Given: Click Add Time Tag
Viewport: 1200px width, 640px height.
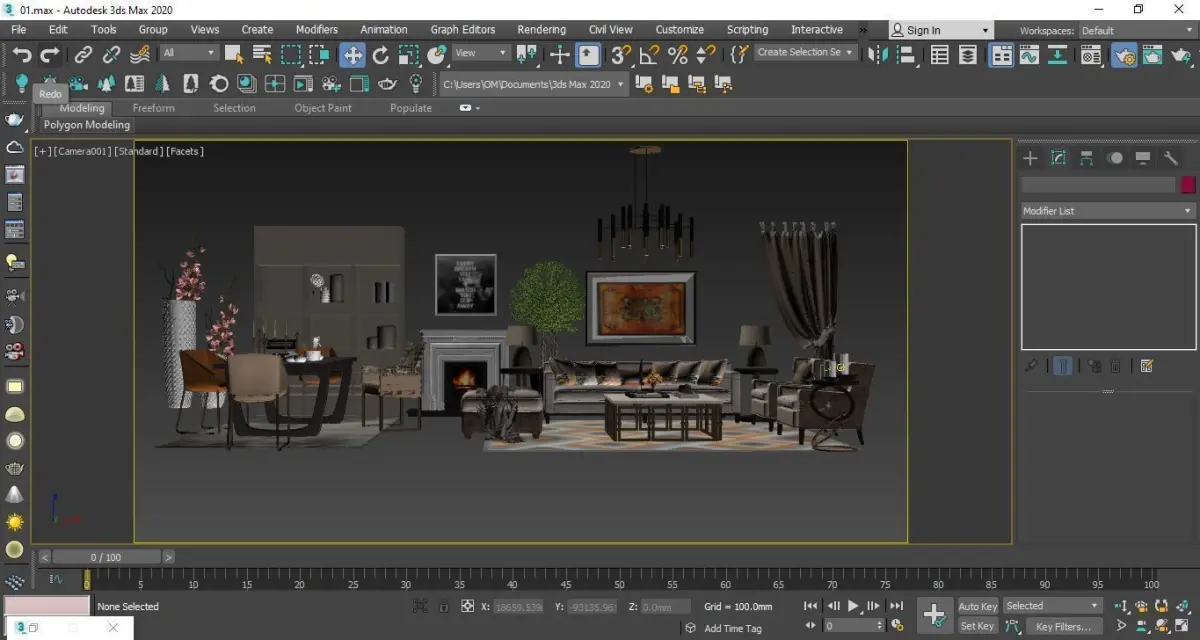Looking at the screenshot, I should [x=732, y=628].
